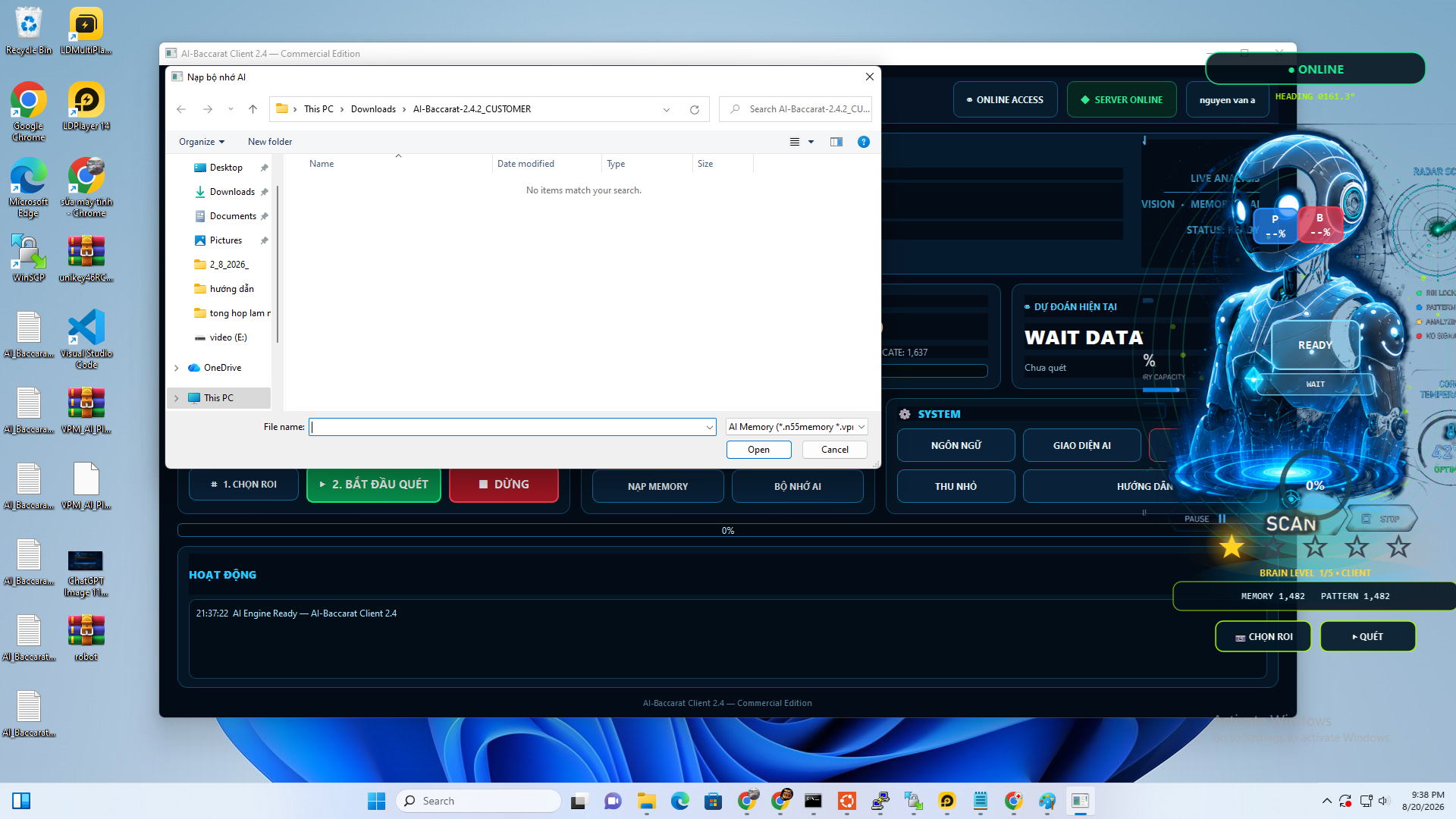
Task: Change the file view layout
Action: [795, 142]
